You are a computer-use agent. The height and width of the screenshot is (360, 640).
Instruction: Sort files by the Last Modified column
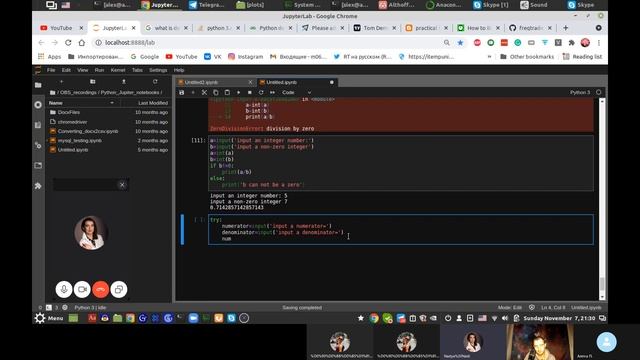click(x=153, y=103)
